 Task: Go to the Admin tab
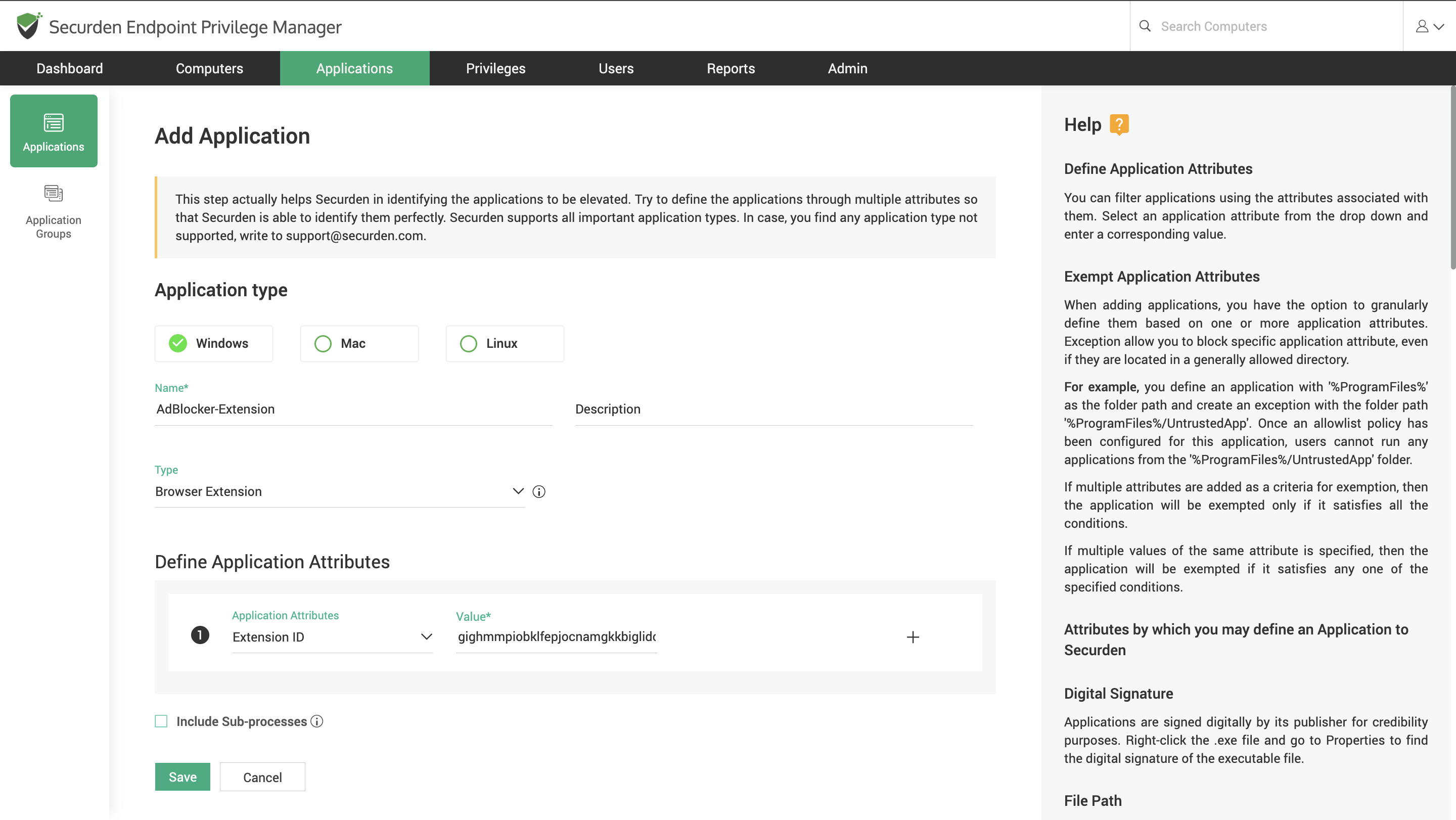(847, 68)
